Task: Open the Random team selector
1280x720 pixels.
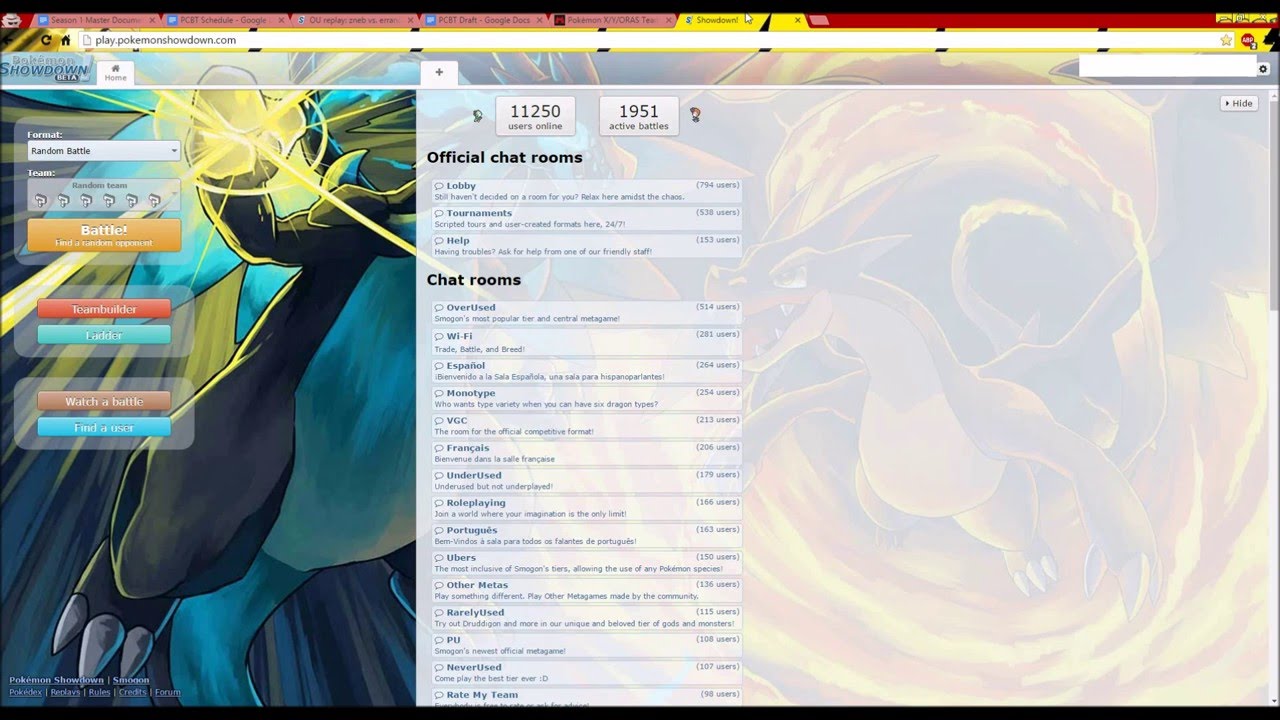Action: [104, 195]
